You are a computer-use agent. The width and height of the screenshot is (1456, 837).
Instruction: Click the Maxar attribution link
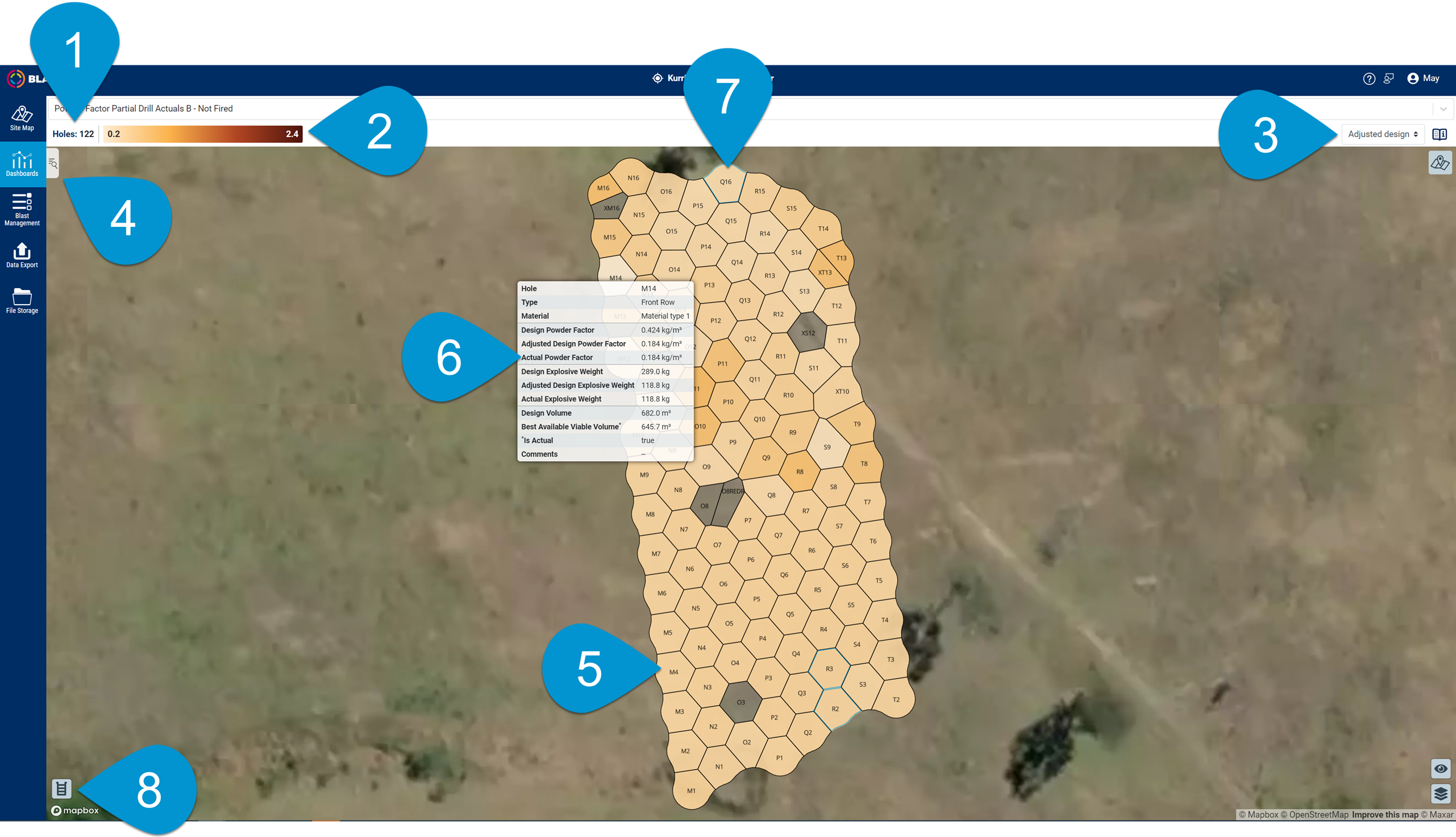1437,815
